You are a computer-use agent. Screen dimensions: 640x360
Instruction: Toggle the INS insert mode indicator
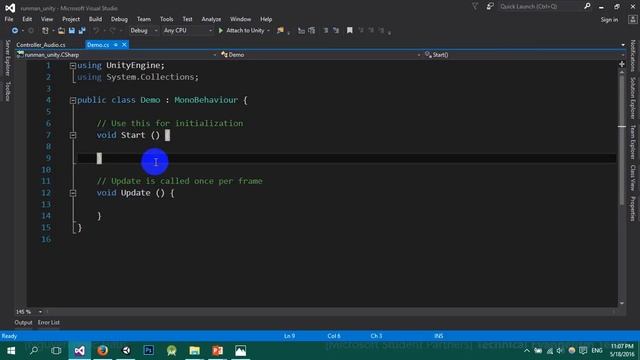[x=439, y=336]
